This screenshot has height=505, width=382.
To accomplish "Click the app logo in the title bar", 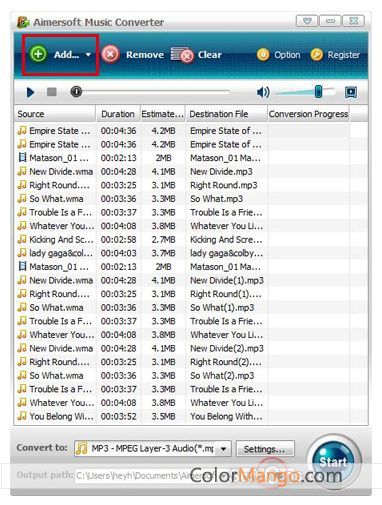I will pyautogui.click(x=23, y=22).
